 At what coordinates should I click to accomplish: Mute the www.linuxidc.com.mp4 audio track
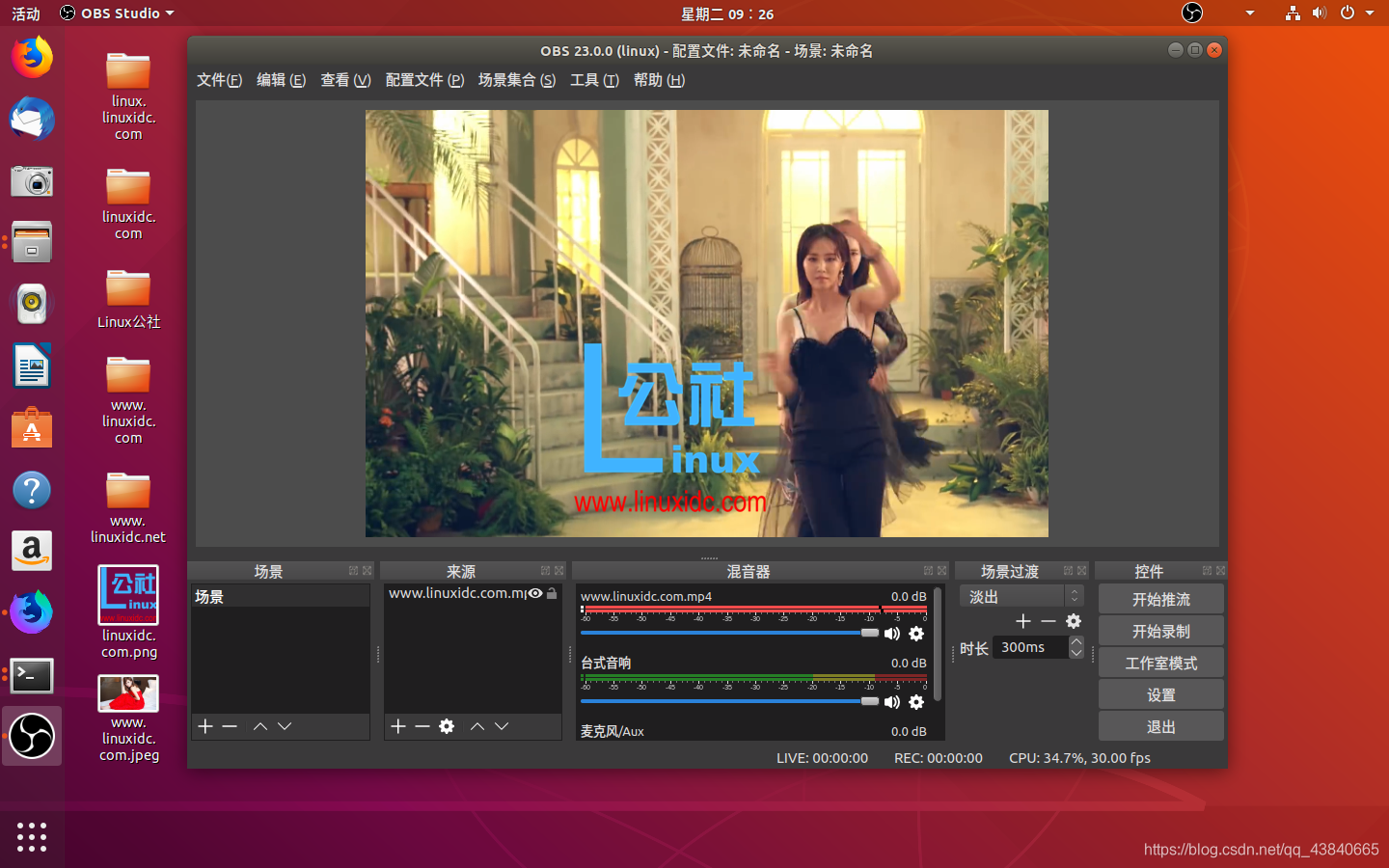point(892,634)
